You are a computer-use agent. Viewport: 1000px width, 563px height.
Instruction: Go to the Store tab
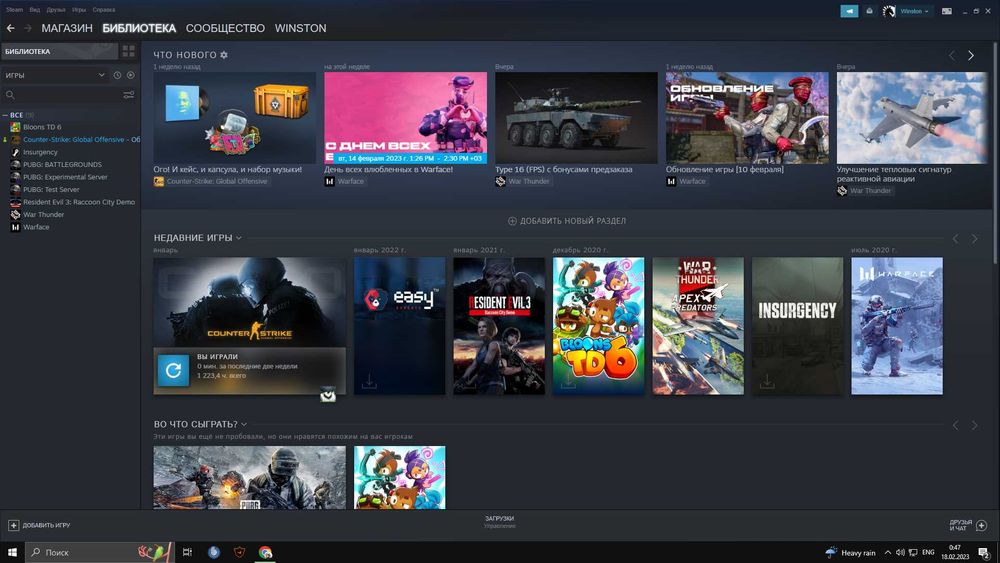[x=67, y=28]
